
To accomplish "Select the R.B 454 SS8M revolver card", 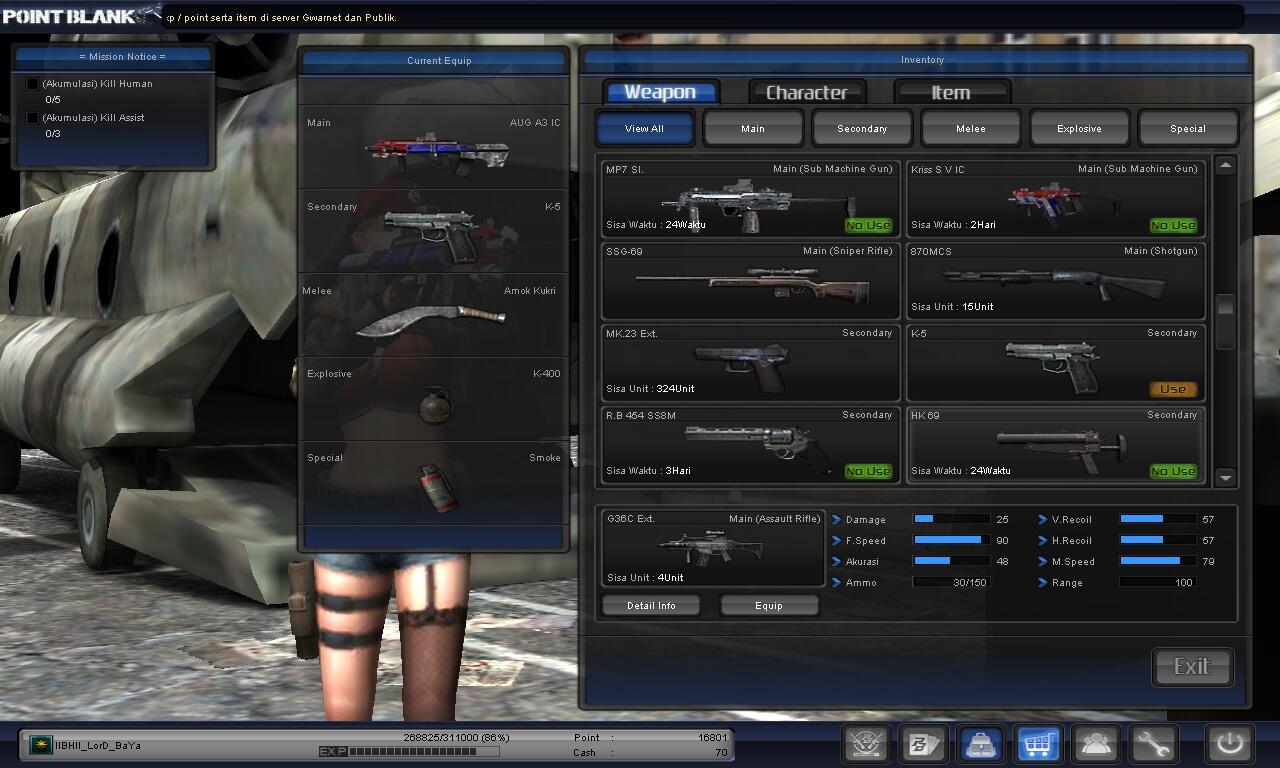I will [x=750, y=445].
